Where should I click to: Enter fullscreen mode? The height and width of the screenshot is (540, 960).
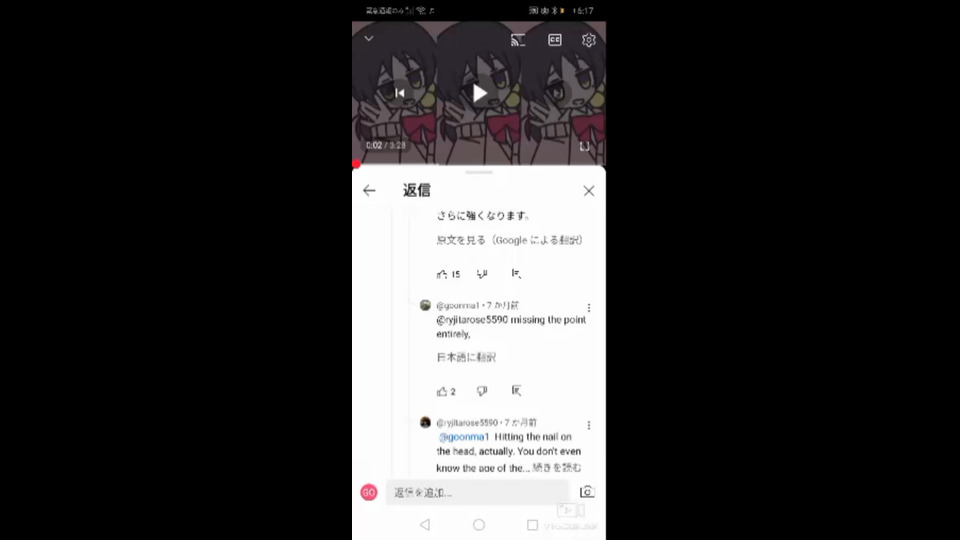coord(585,146)
